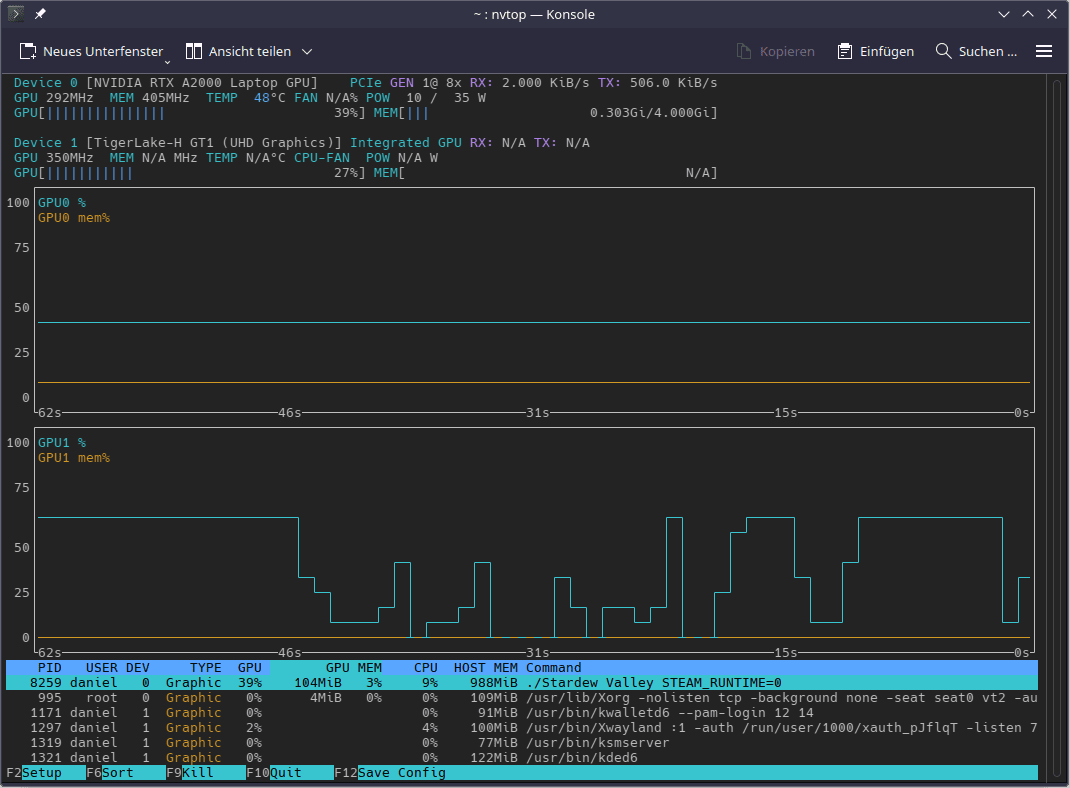The width and height of the screenshot is (1070, 788).
Task: Click the 48°C temperature reading
Action: (270, 98)
